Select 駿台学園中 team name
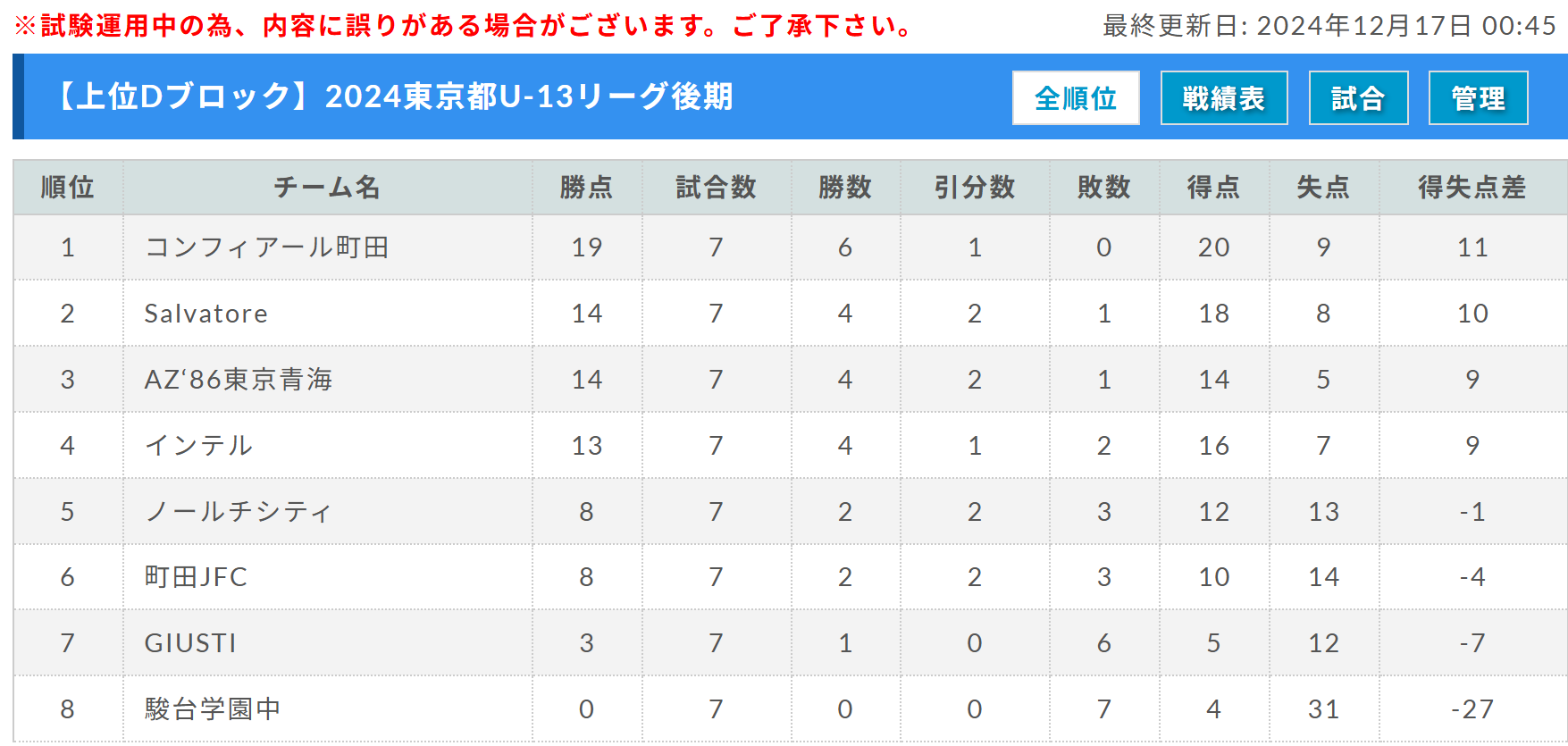The image size is (1568, 746). 213,709
